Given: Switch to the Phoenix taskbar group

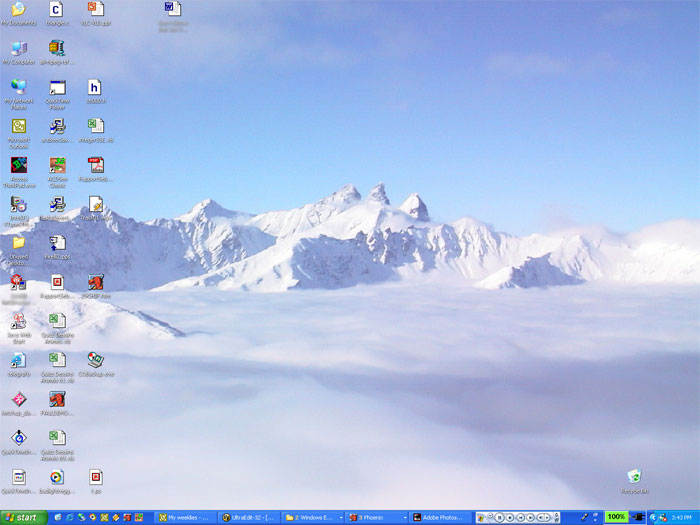Looking at the screenshot, I should click(x=376, y=517).
